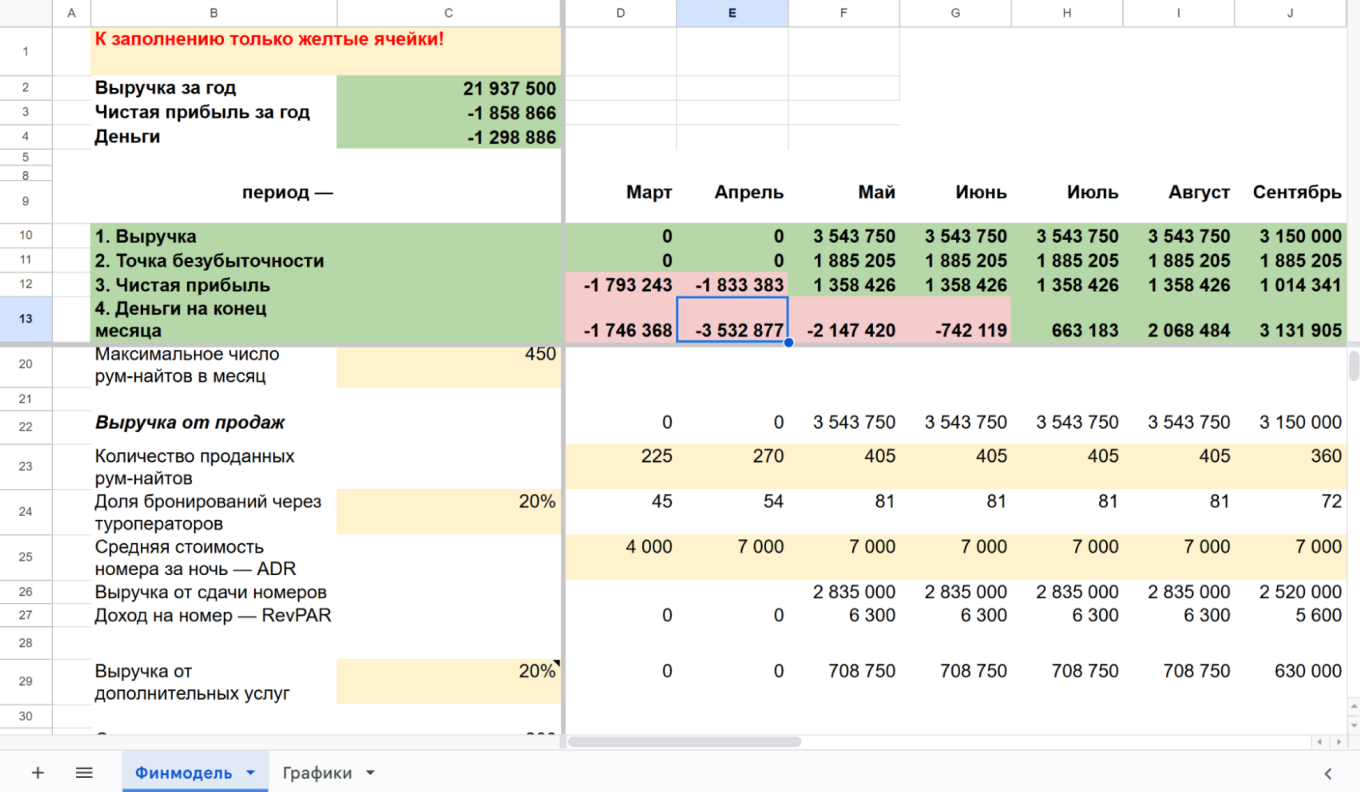
Task: Click the add new sheet plus icon
Action: (x=38, y=773)
